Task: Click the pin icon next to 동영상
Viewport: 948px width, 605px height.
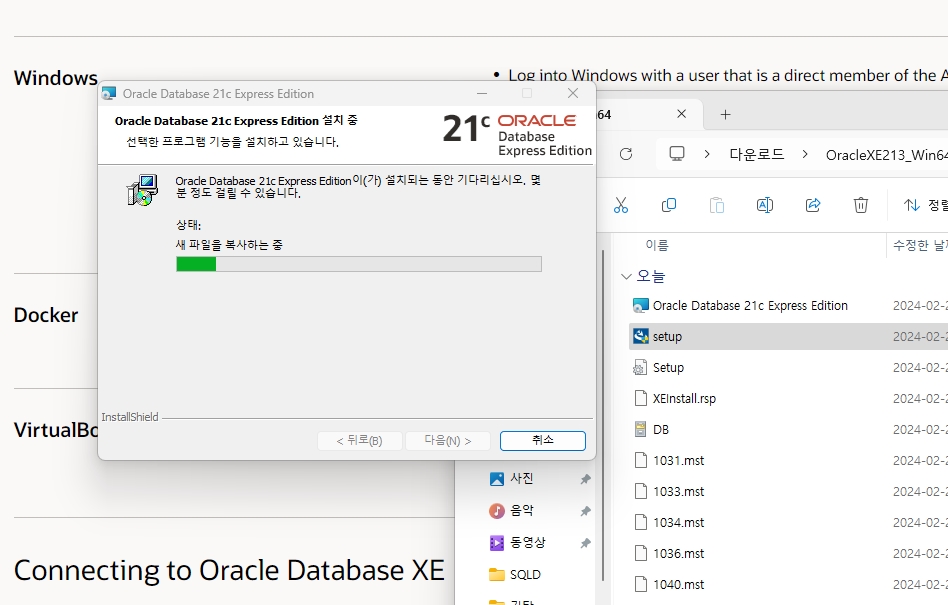Action: point(585,543)
